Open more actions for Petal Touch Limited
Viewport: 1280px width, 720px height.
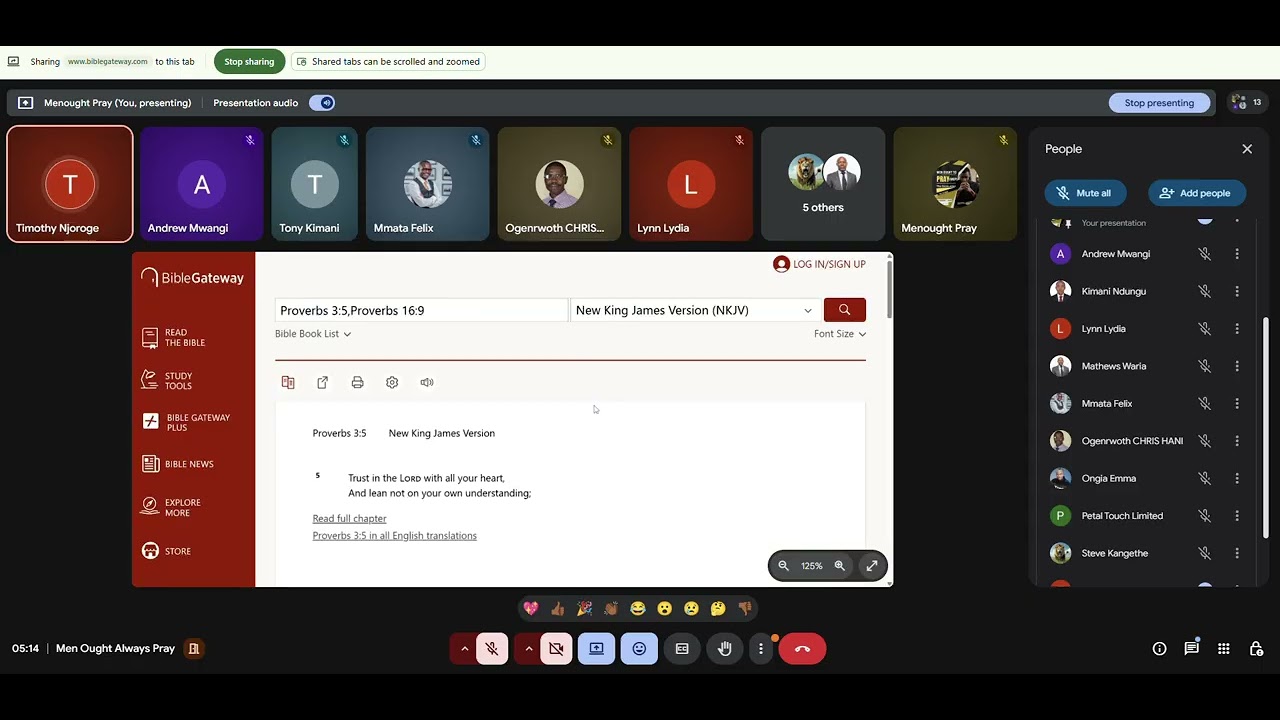(1237, 516)
